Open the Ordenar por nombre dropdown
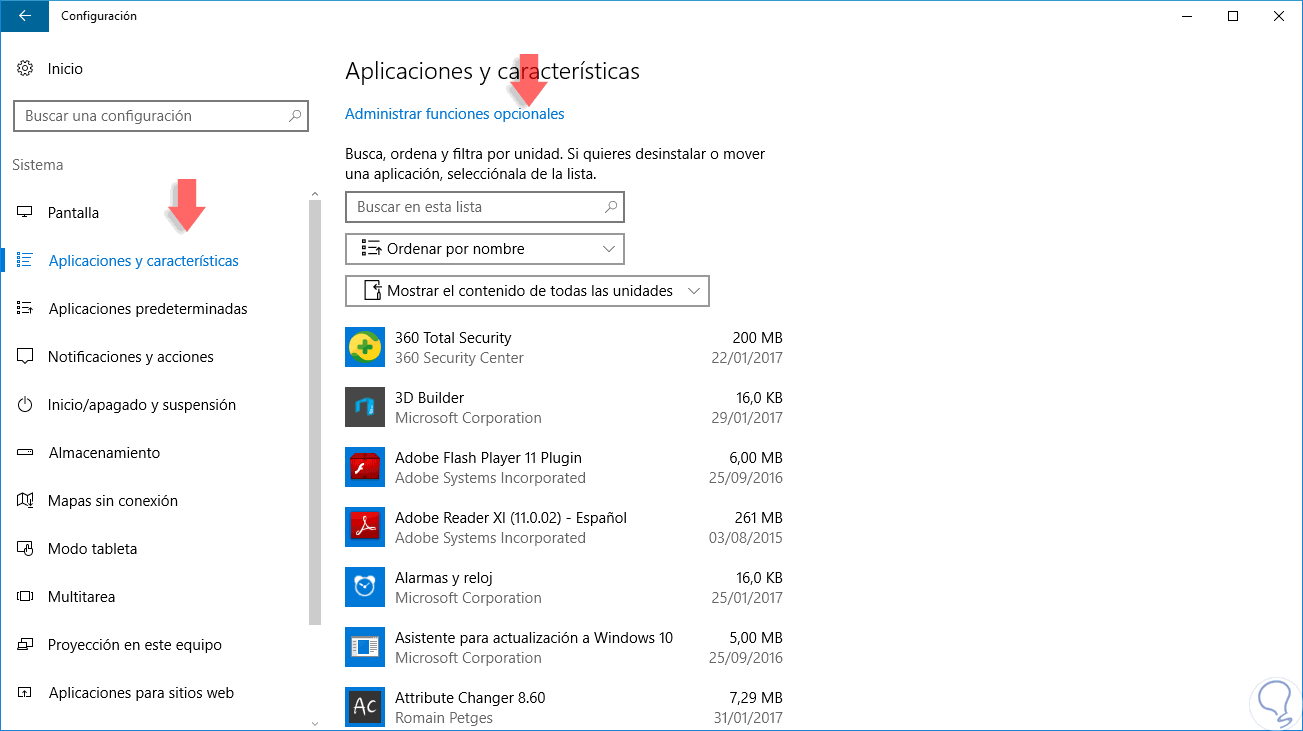The image size is (1303, 731). coord(485,249)
